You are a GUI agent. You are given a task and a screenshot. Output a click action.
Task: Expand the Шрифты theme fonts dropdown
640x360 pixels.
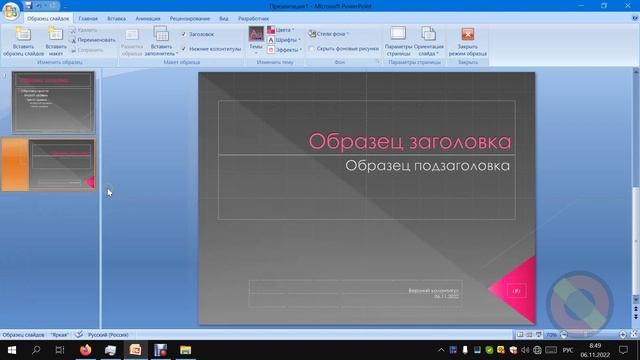[x=284, y=40]
